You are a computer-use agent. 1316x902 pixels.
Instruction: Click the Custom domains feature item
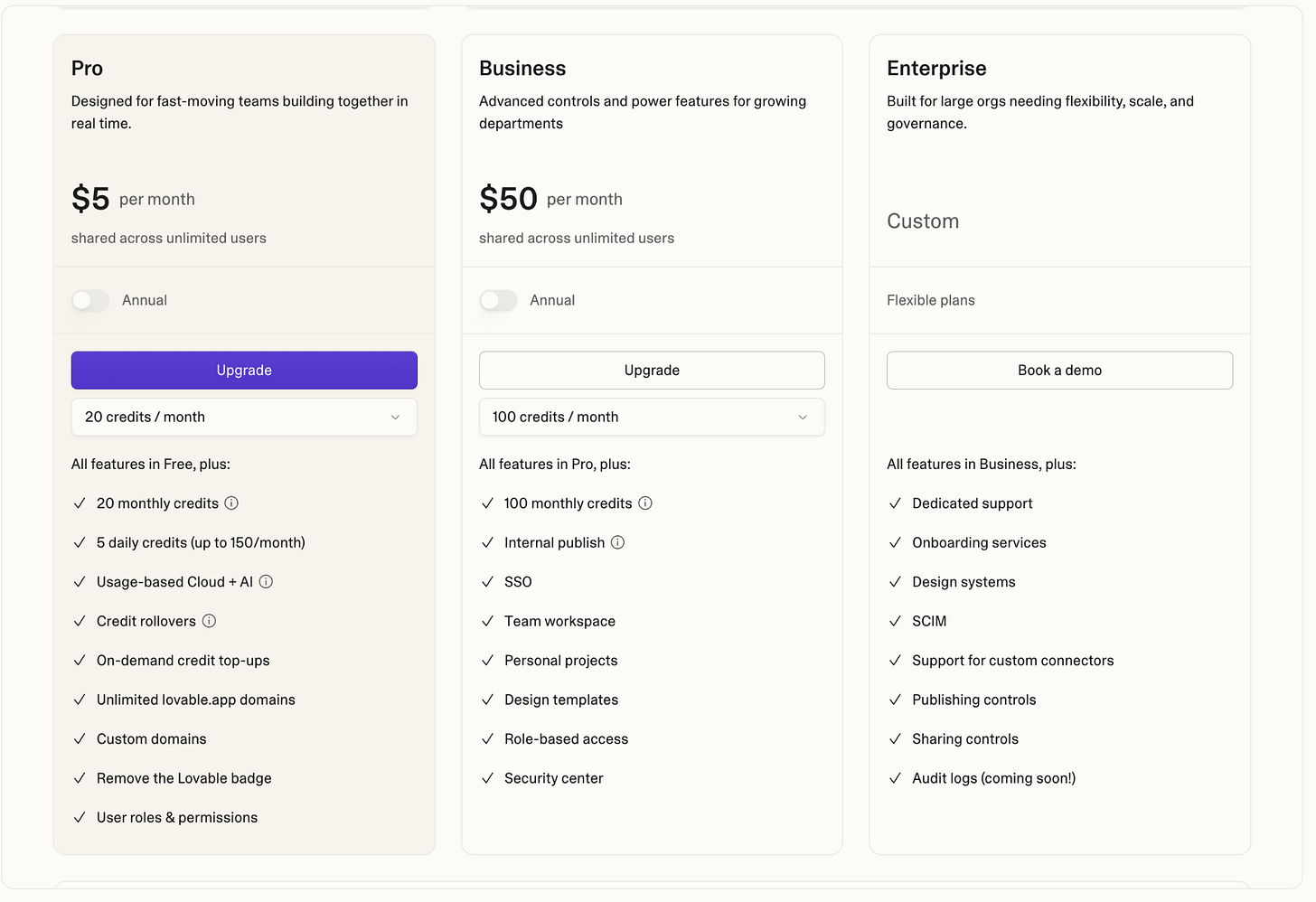click(x=151, y=739)
